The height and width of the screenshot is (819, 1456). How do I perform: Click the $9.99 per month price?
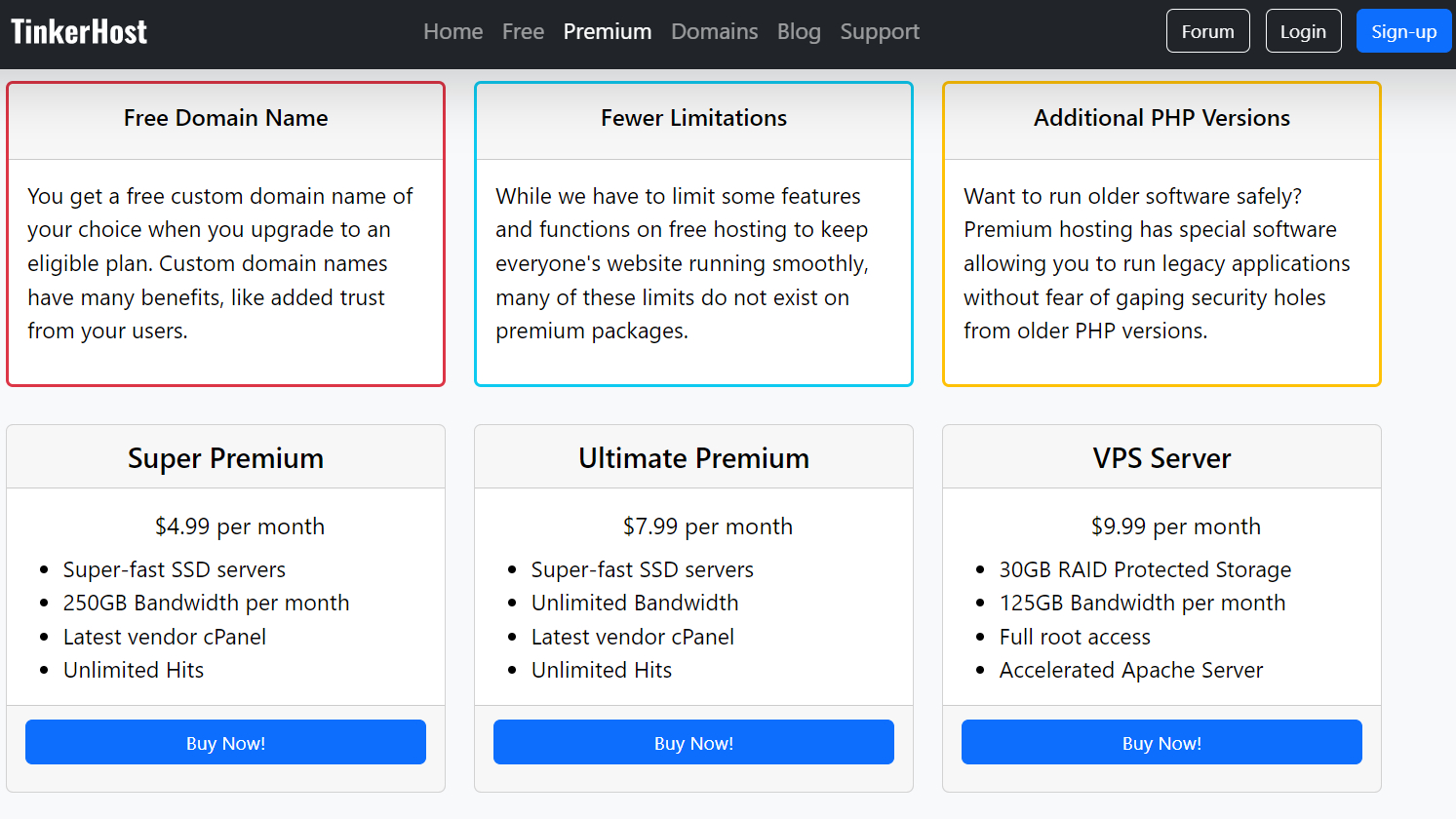tap(1176, 526)
